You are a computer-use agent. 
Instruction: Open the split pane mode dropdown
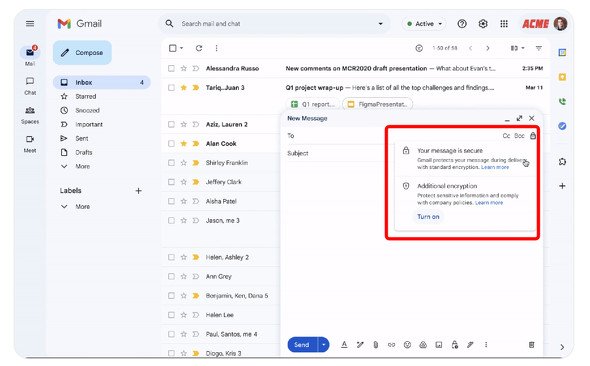[517, 48]
